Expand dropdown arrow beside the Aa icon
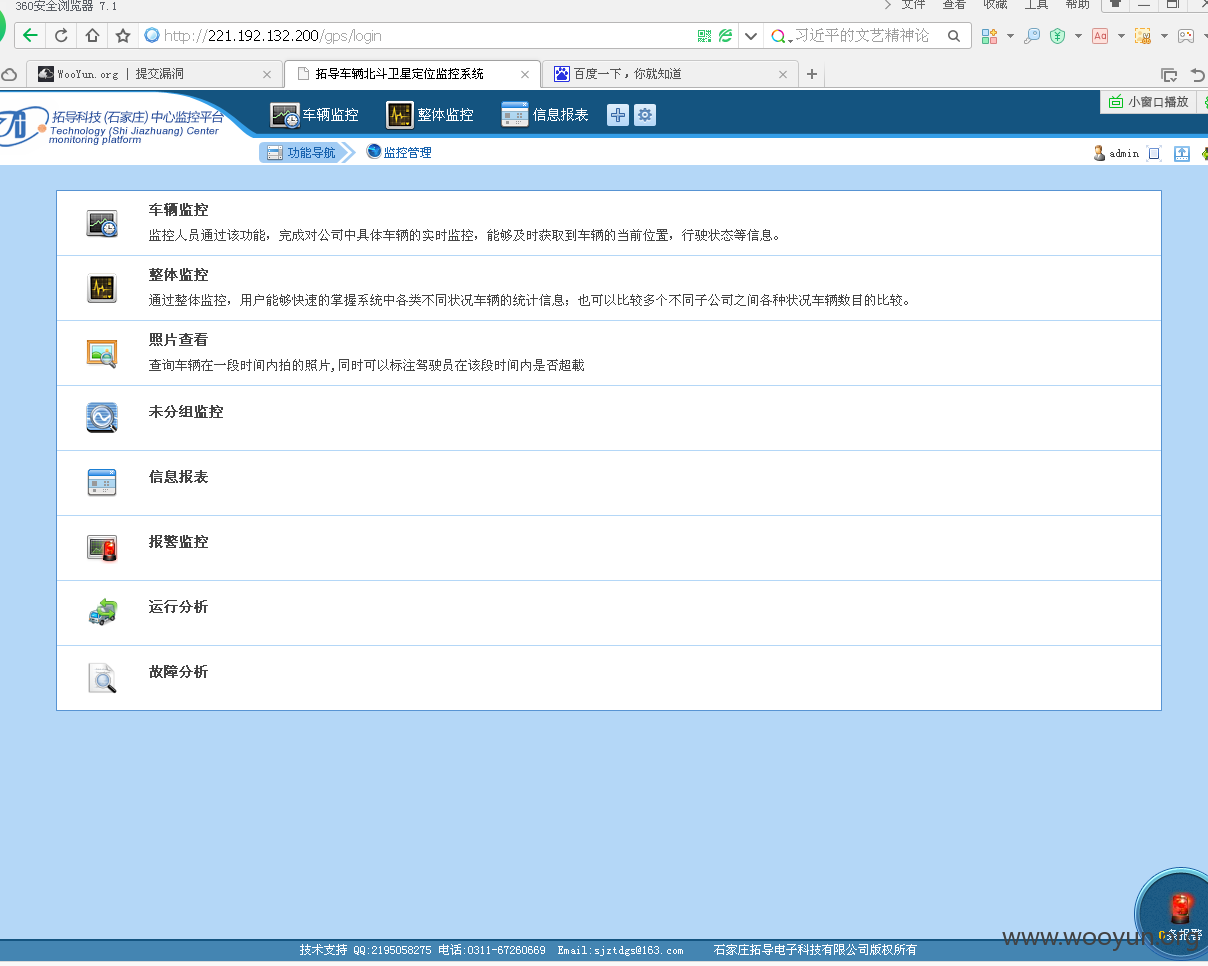The height and width of the screenshot is (966, 1208). [1121, 36]
